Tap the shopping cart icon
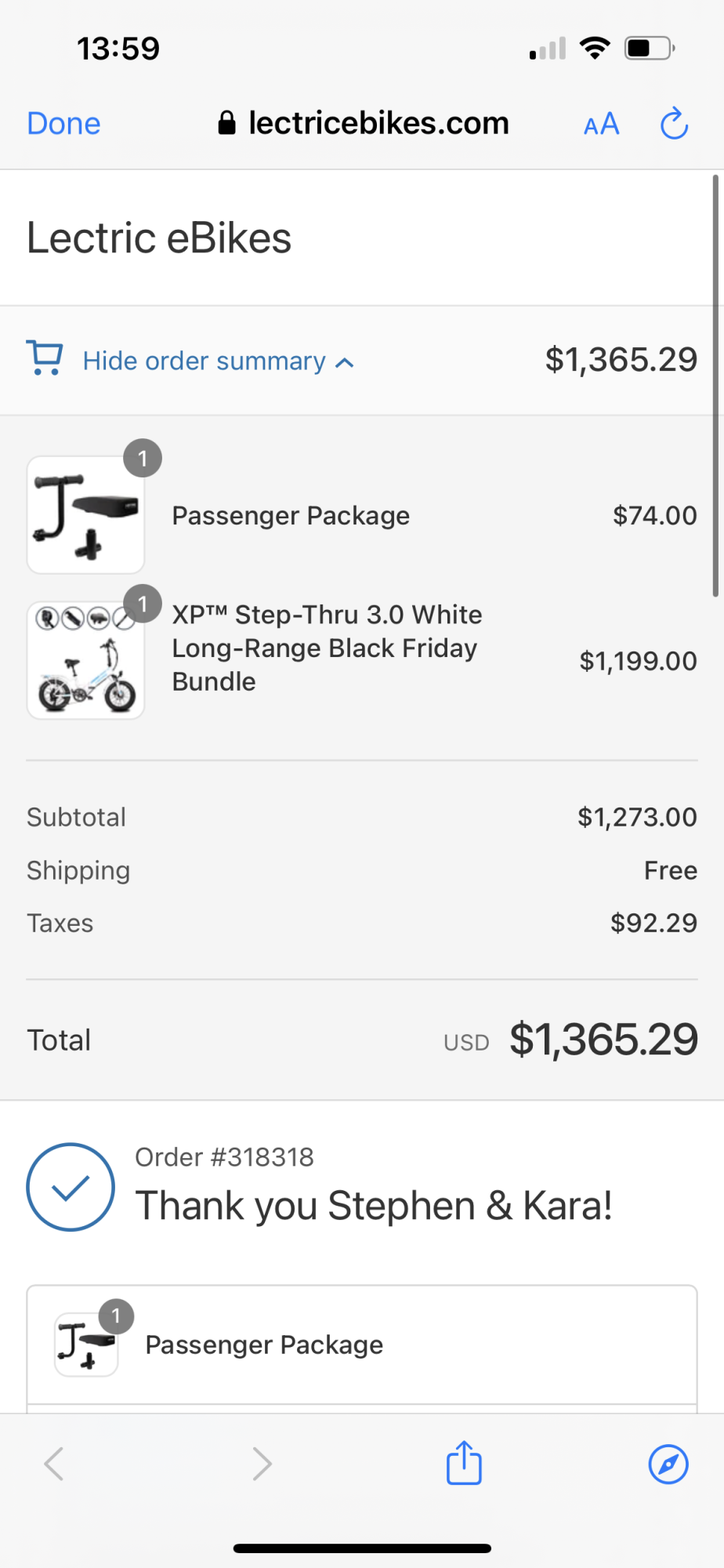The width and height of the screenshot is (724, 1568). coord(45,358)
